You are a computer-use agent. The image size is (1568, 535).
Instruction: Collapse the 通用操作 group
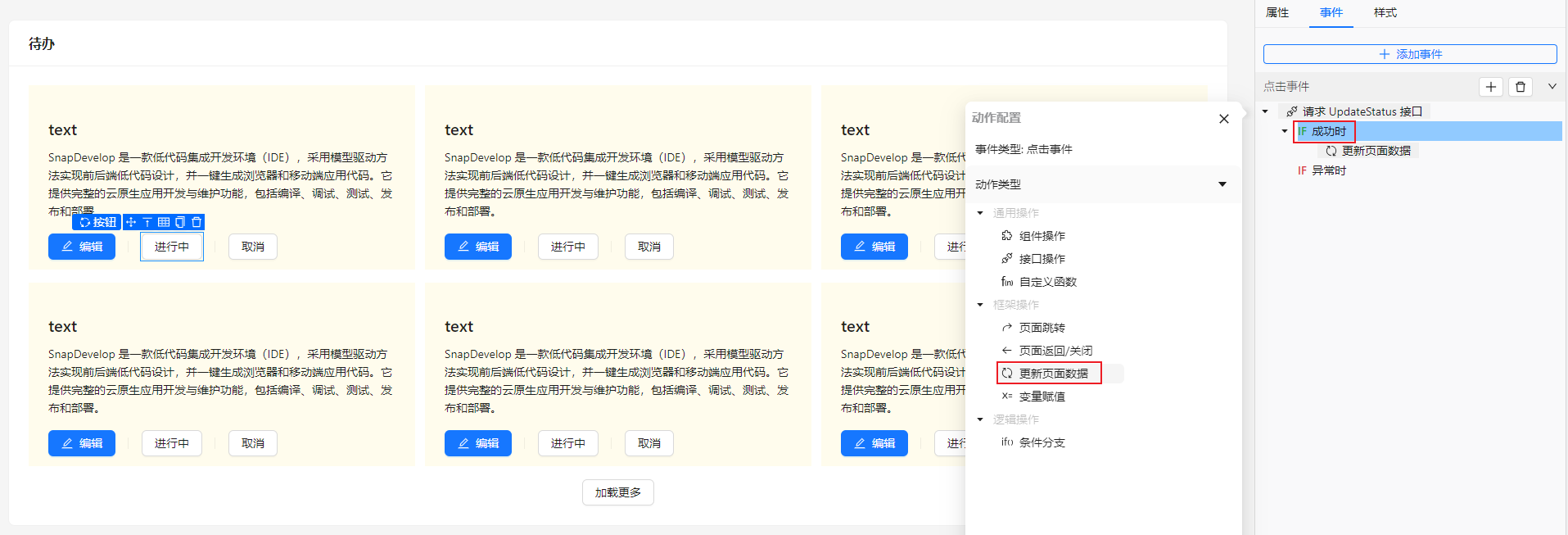click(980, 213)
